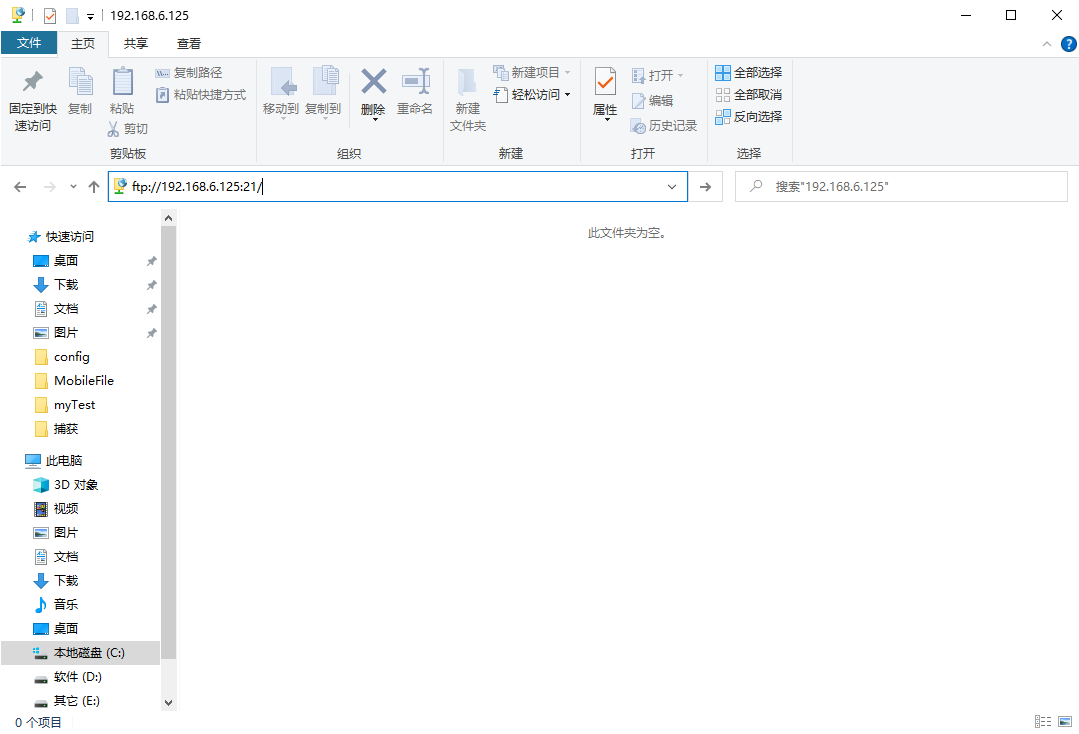The width and height of the screenshot is (1079, 734).
Task: Open the Properties (属性) dropdown arrow
Action: [607, 120]
